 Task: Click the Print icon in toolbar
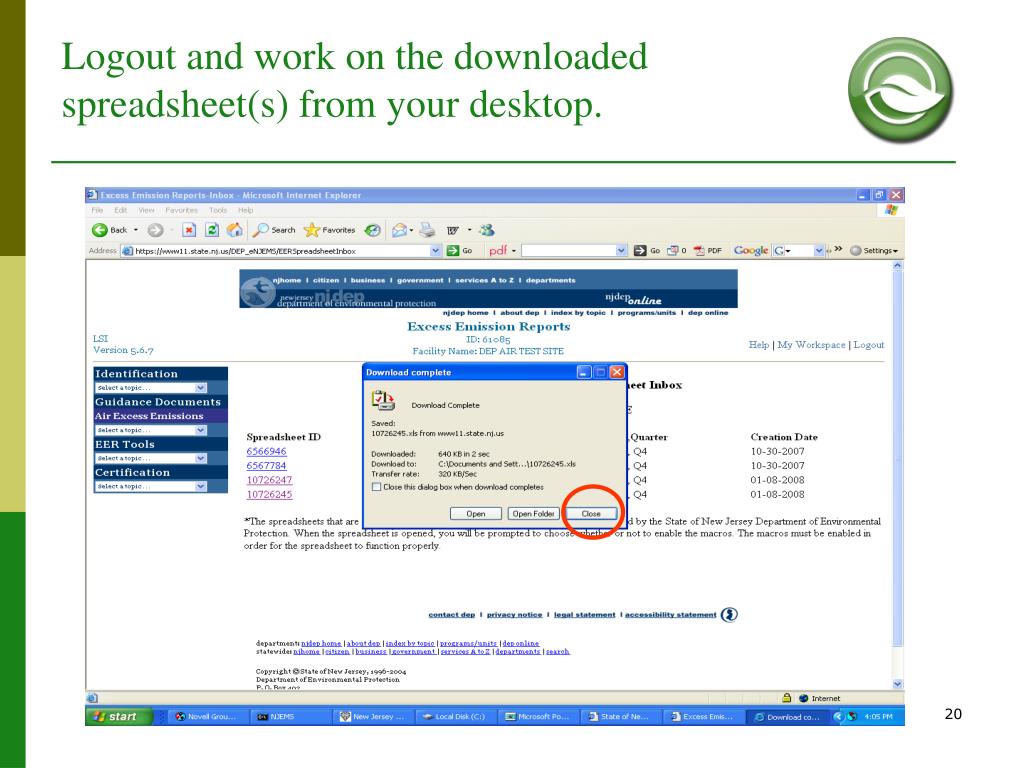[x=427, y=230]
